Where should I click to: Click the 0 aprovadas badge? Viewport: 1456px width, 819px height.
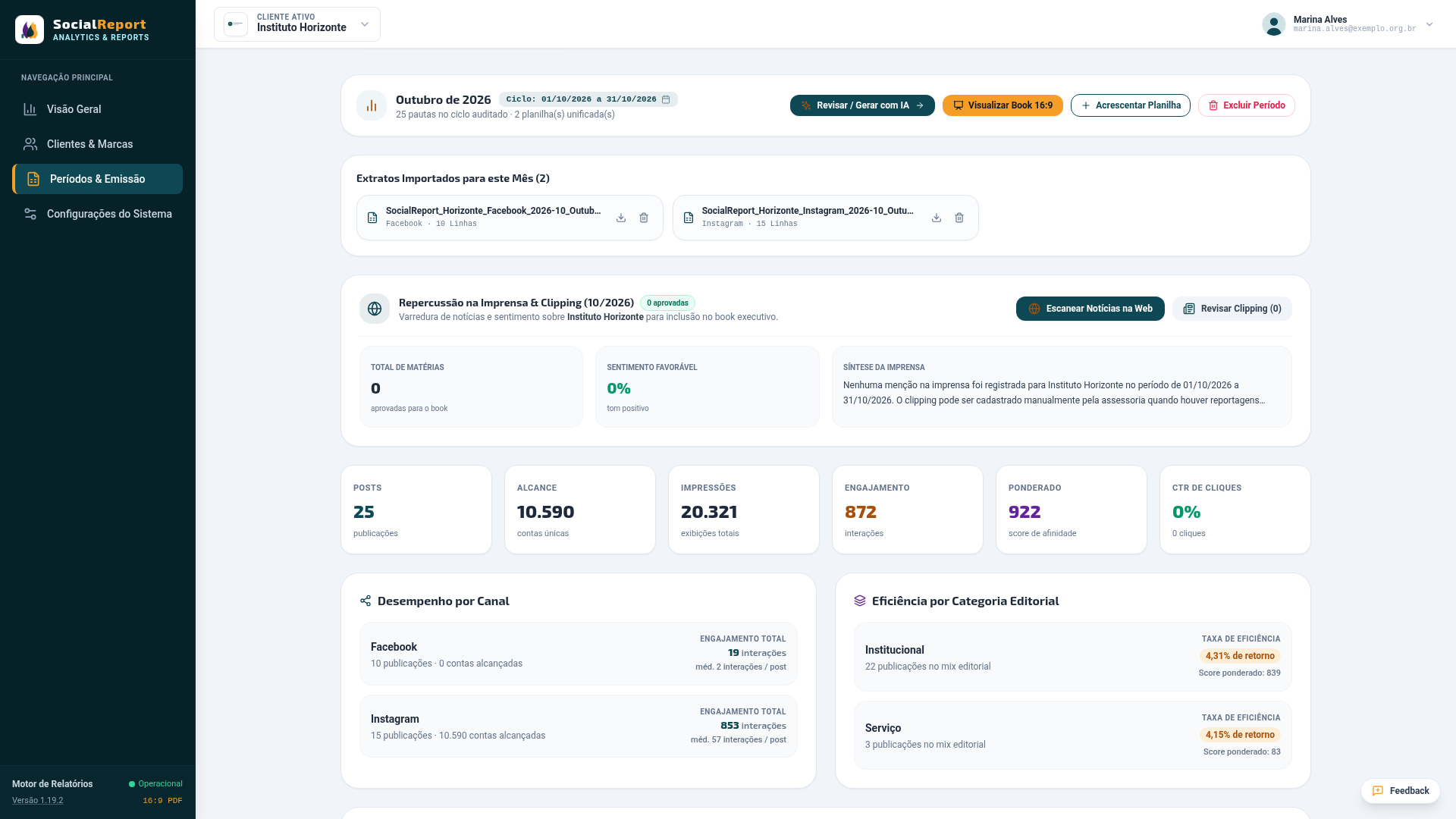point(667,303)
